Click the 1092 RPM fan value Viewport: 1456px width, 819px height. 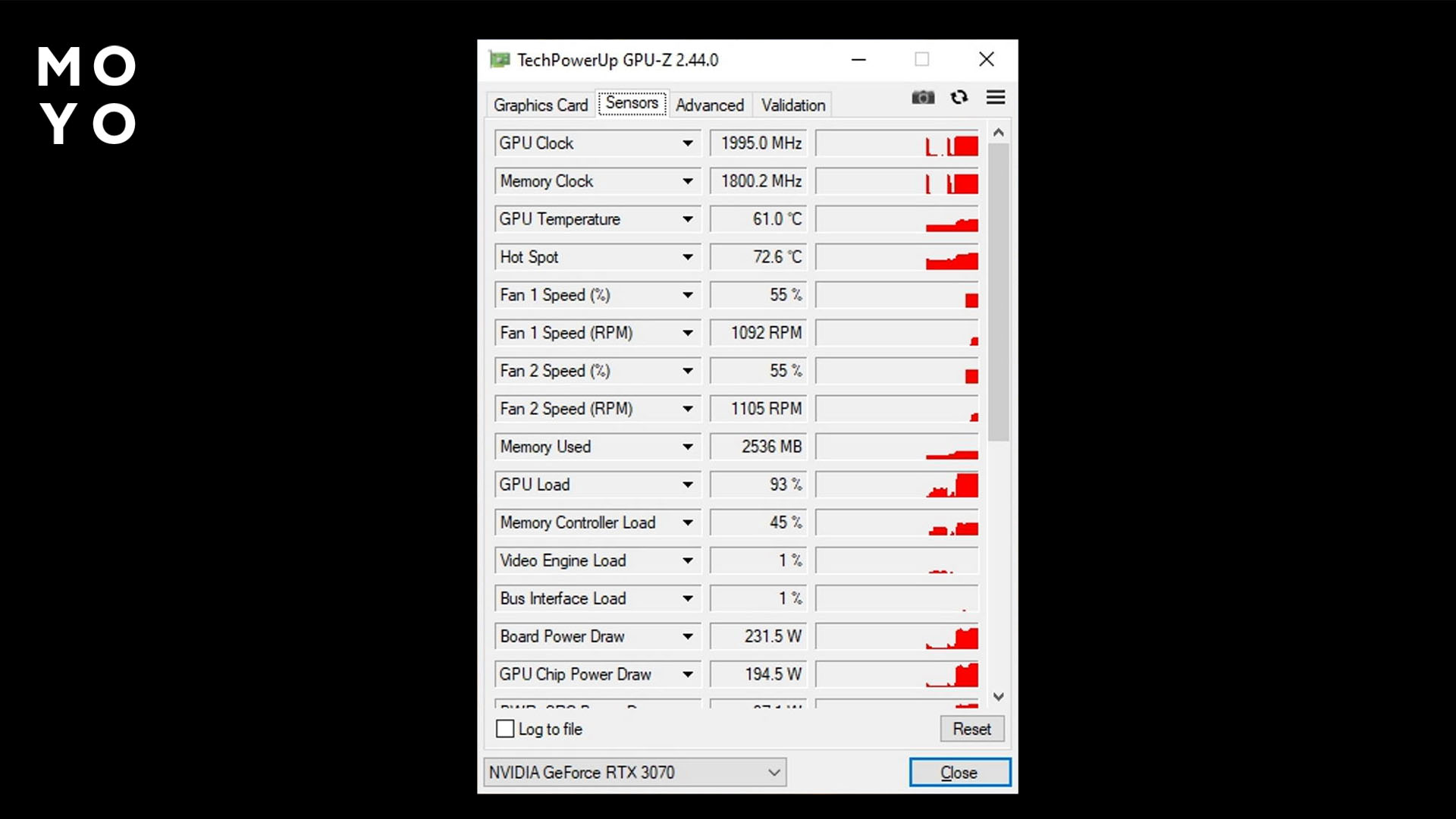click(x=759, y=333)
